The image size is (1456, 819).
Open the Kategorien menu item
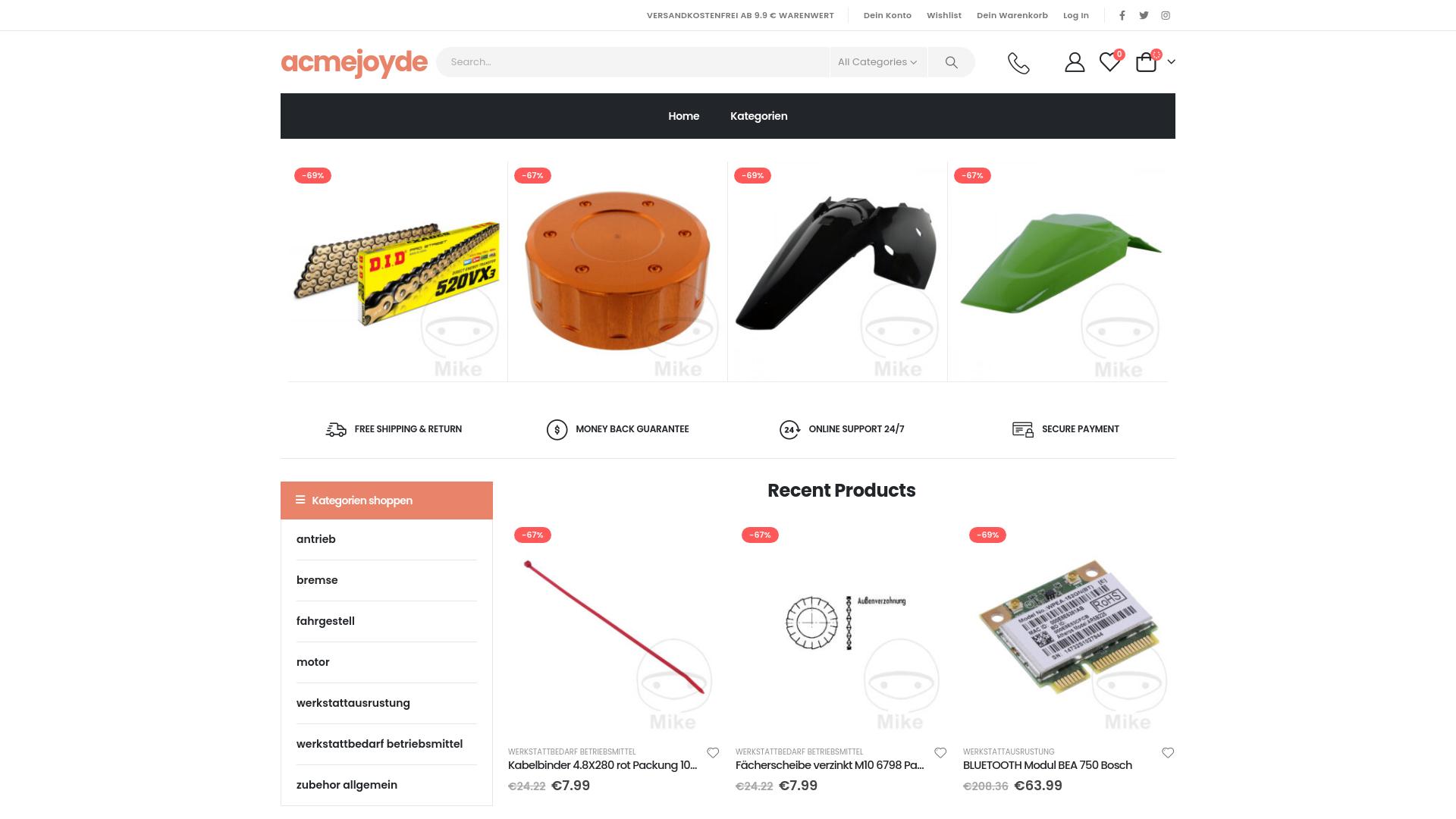[758, 116]
